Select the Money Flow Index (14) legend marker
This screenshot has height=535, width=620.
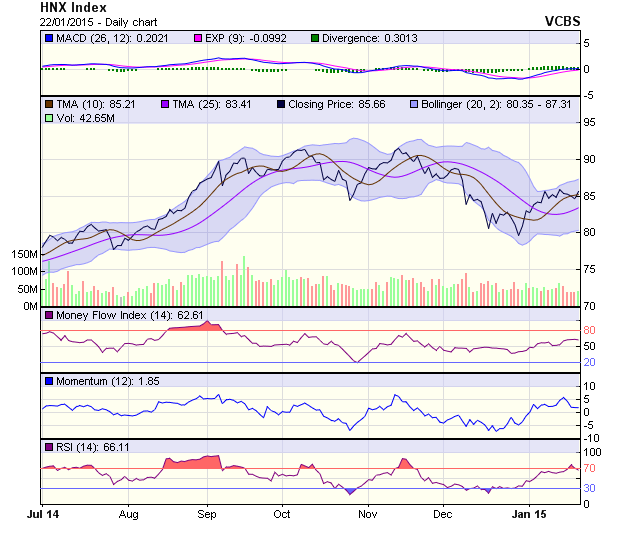click(48, 316)
